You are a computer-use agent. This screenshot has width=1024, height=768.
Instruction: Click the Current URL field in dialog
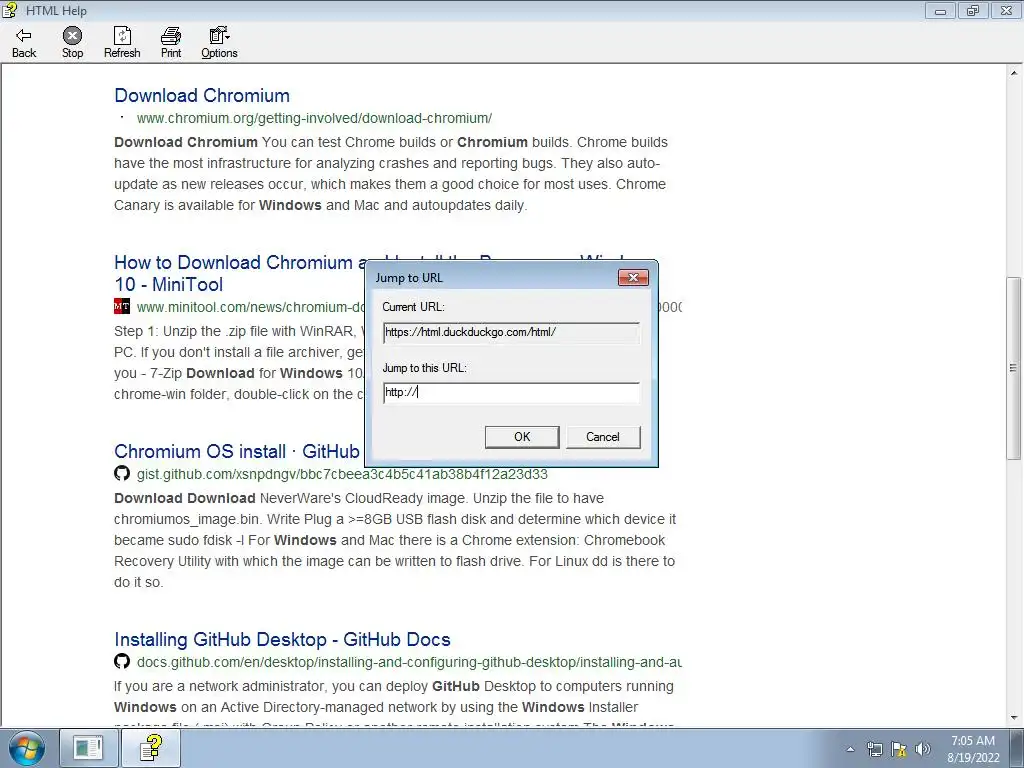pos(511,332)
